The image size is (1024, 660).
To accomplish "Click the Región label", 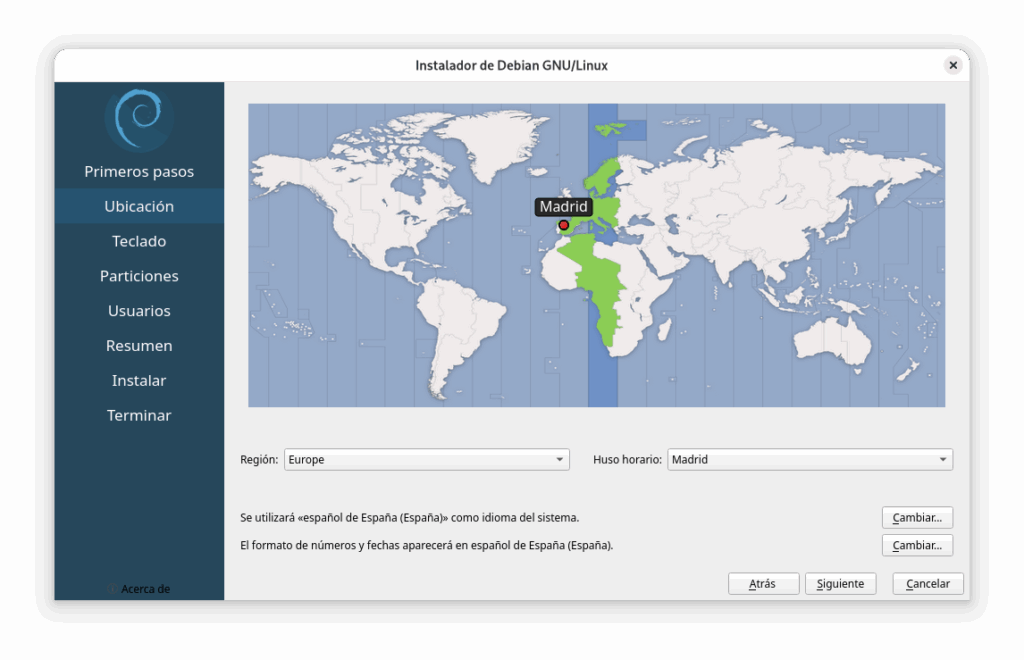I will click(x=259, y=460).
